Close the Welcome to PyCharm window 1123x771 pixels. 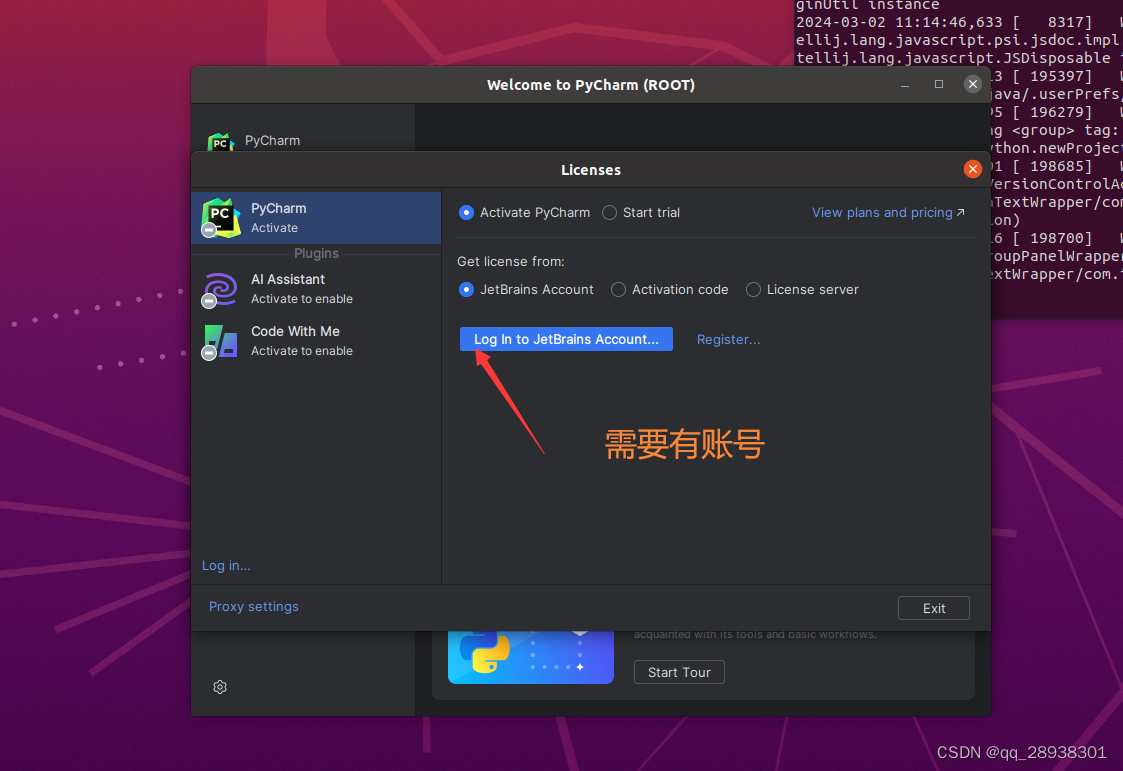[973, 84]
